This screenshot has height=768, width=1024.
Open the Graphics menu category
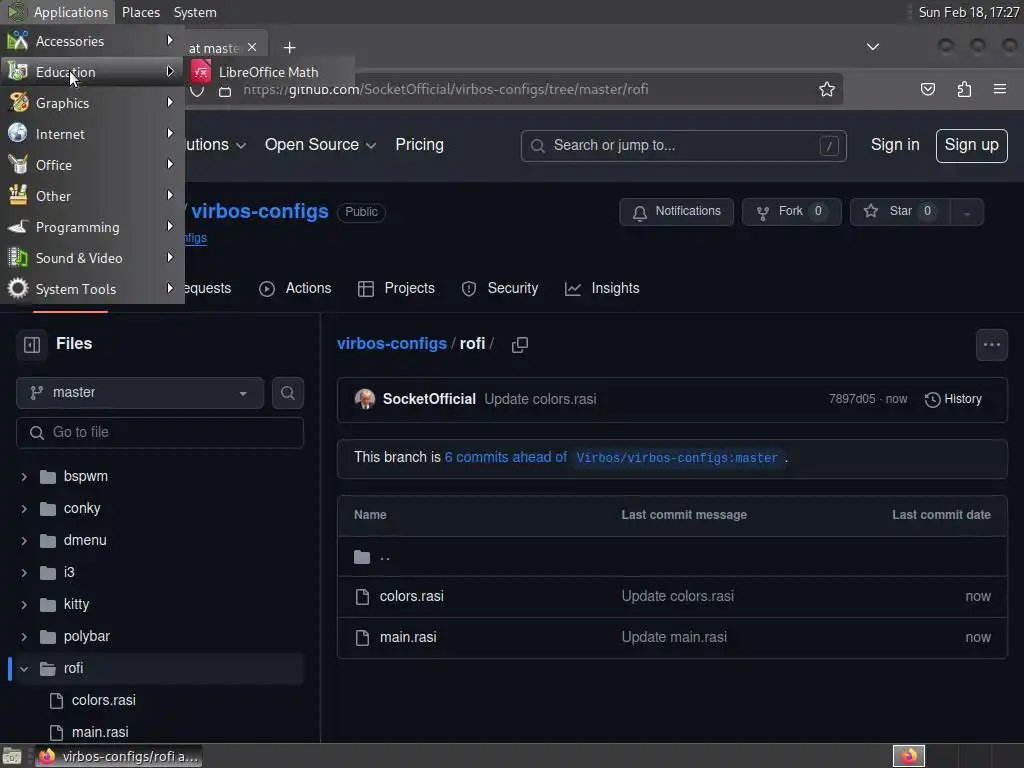coord(92,103)
